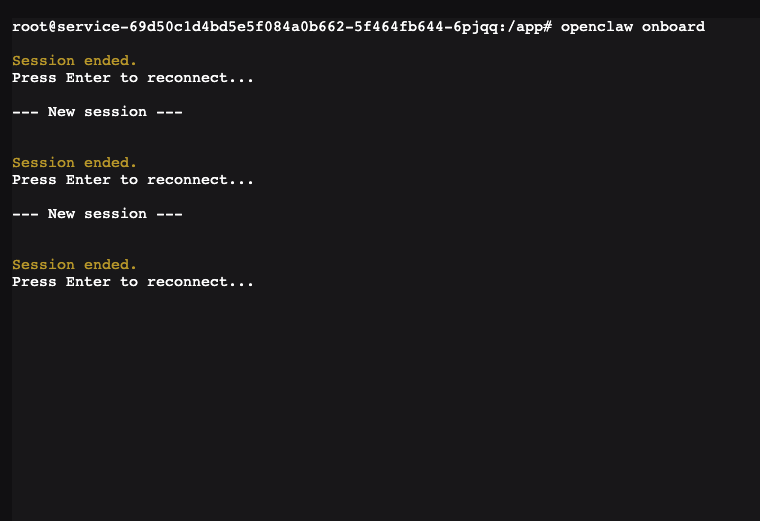
Task: Click the word "session" in the second separator
Action: tap(115, 214)
